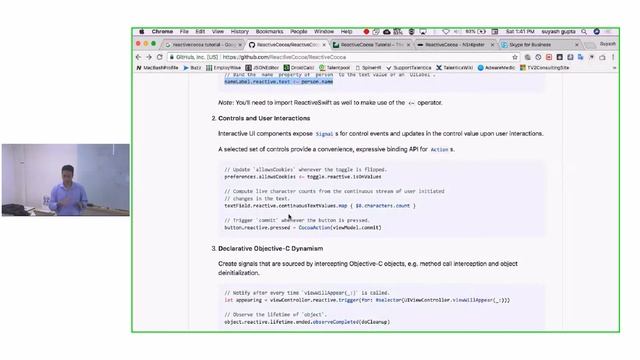Open Bulz bookmark
640x360 pixels.
(x=192, y=68)
